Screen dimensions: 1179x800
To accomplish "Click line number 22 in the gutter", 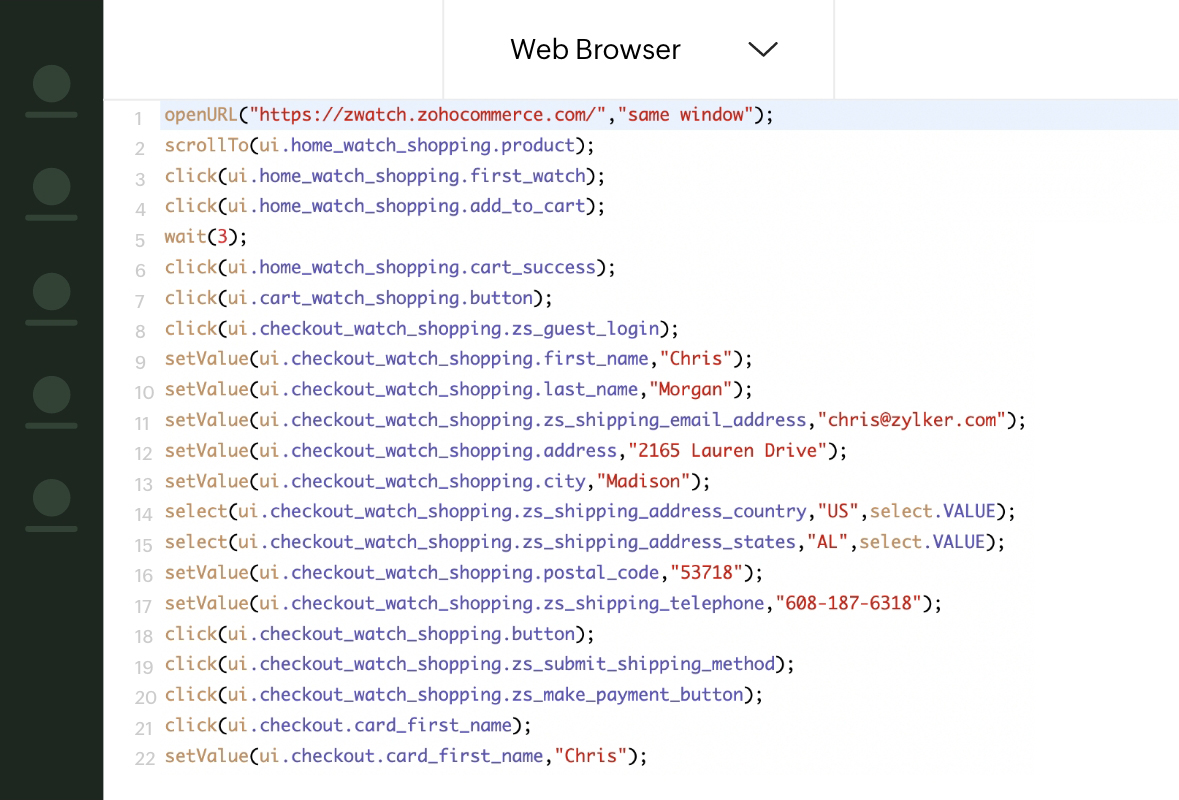I will [x=144, y=759].
